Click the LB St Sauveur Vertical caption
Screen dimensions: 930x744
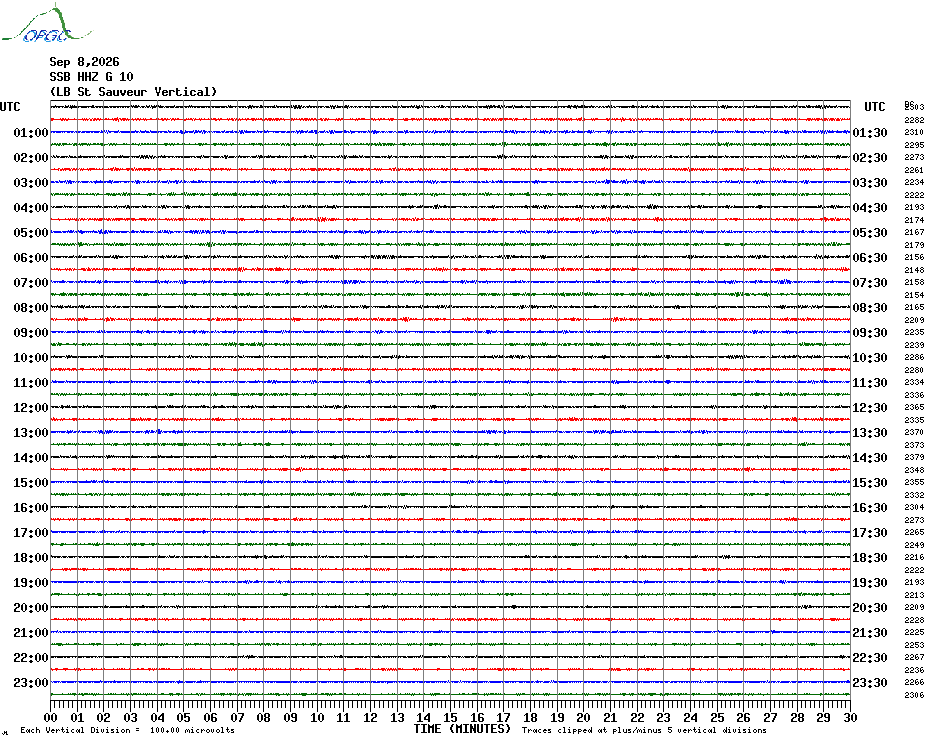(x=133, y=92)
